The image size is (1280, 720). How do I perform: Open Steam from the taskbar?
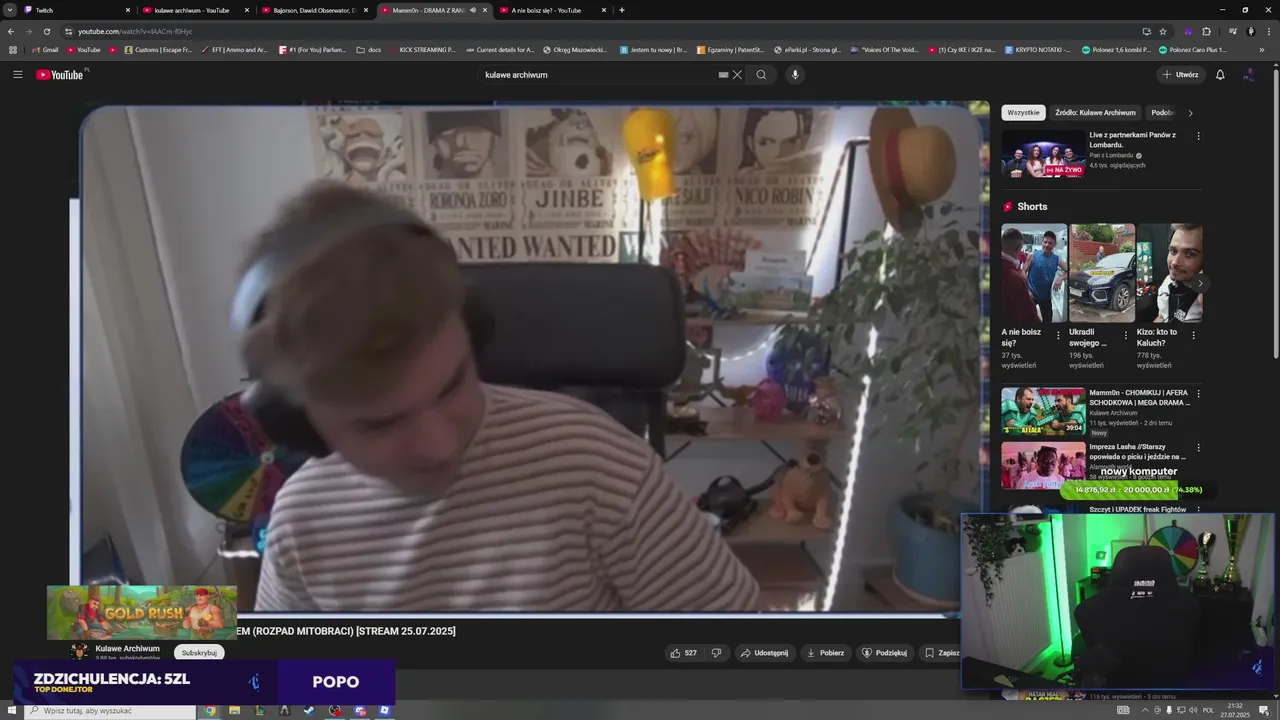pyautogui.click(x=310, y=710)
